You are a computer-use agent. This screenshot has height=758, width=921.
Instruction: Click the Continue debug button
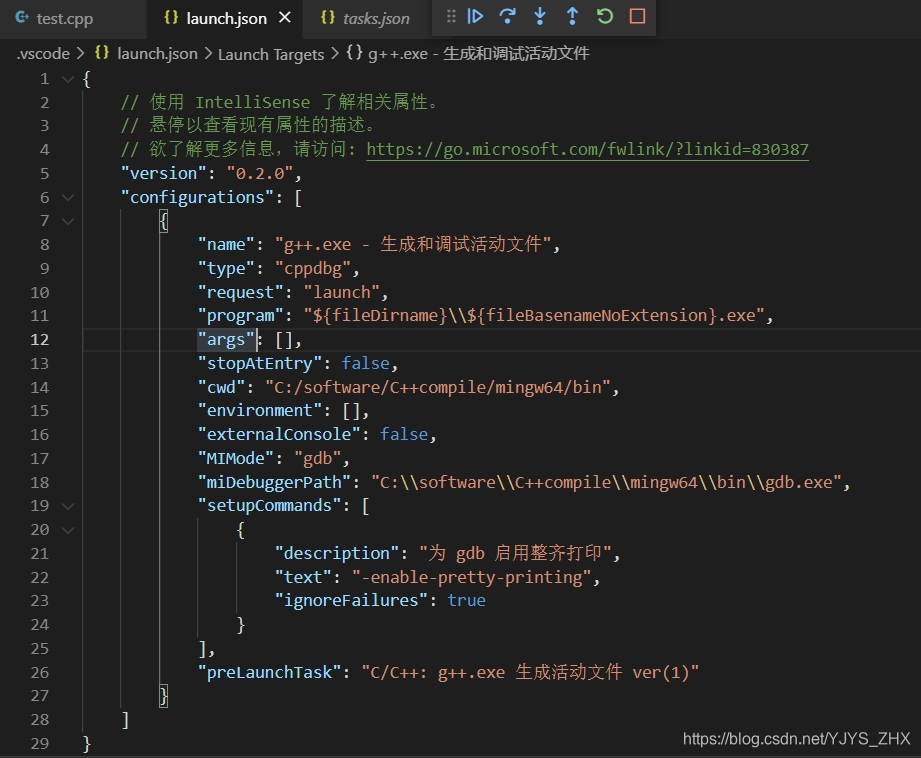[475, 16]
